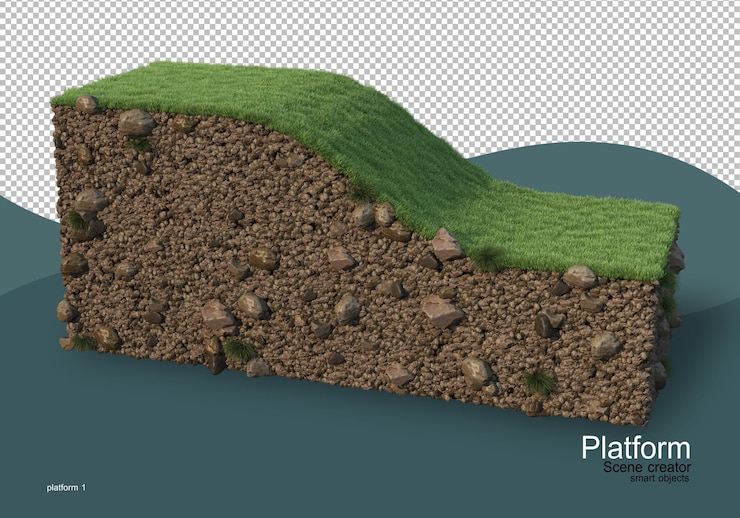Click the "platform 1" label
Viewport: 740px width, 518px height.
66,488
